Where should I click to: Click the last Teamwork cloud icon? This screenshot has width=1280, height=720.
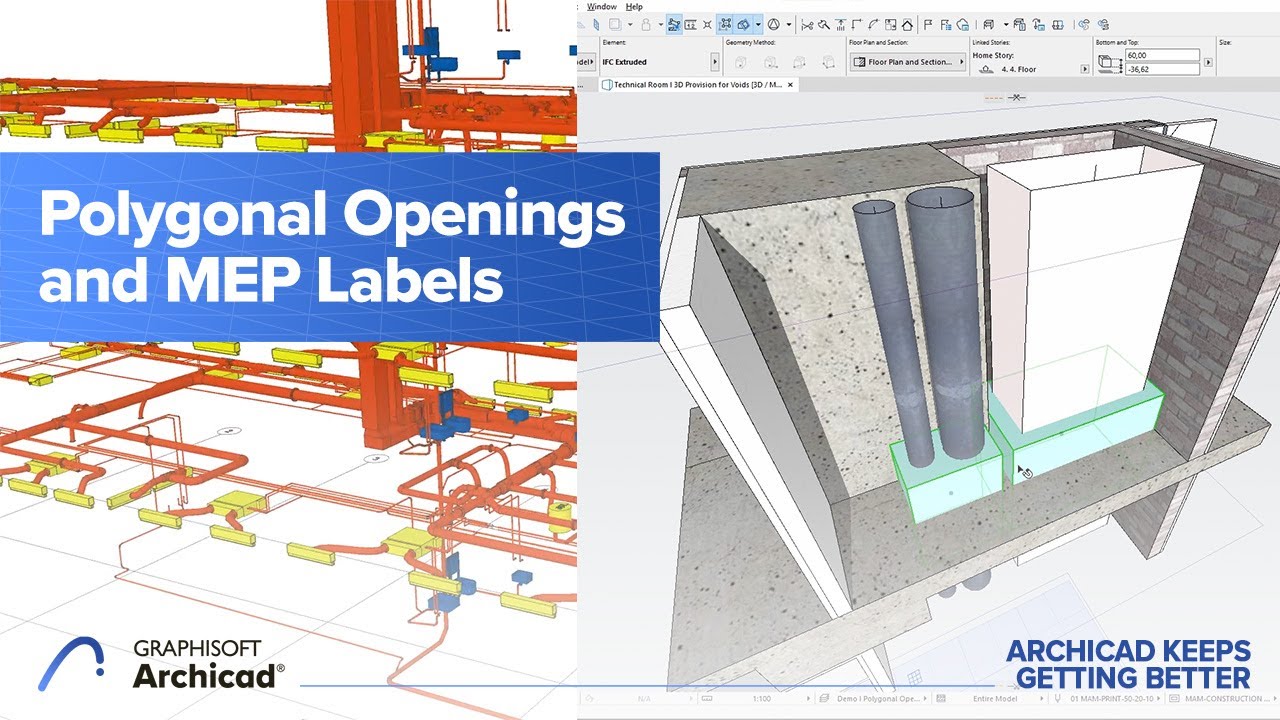tap(1103, 24)
